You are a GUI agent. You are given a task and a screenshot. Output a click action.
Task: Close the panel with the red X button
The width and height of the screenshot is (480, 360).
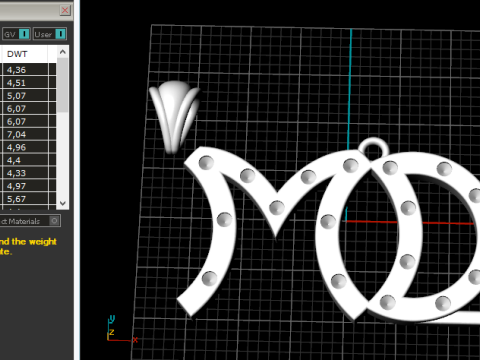point(65,10)
